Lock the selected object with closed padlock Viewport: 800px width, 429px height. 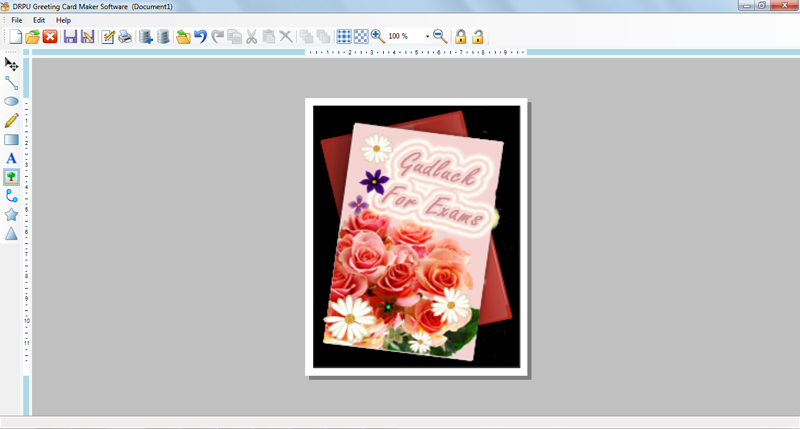(x=461, y=36)
